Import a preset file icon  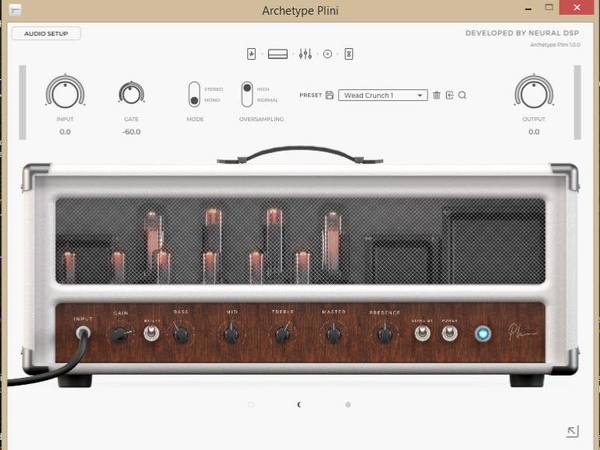point(450,95)
